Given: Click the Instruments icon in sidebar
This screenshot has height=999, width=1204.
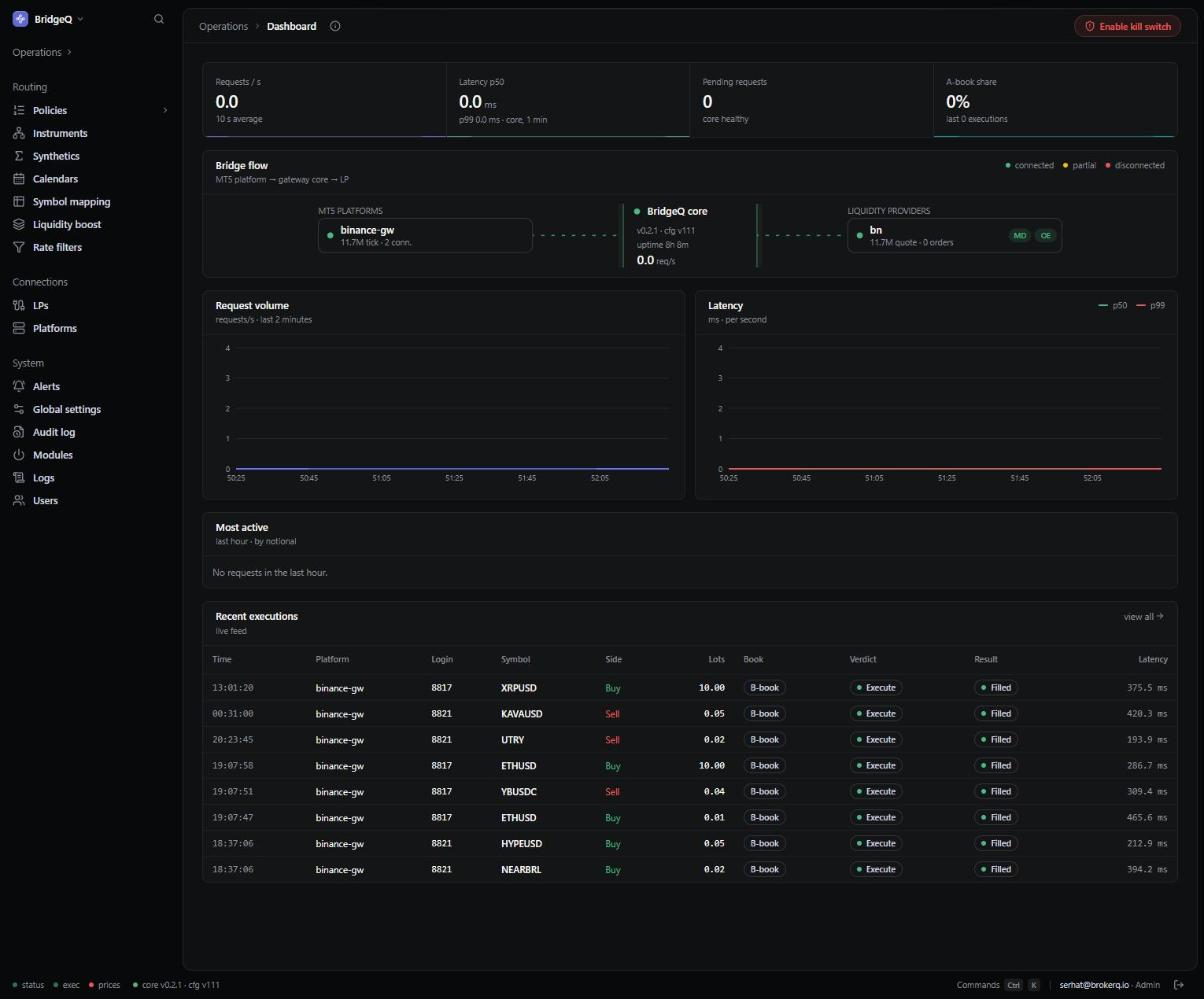Looking at the screenshot, I should 19,133.
